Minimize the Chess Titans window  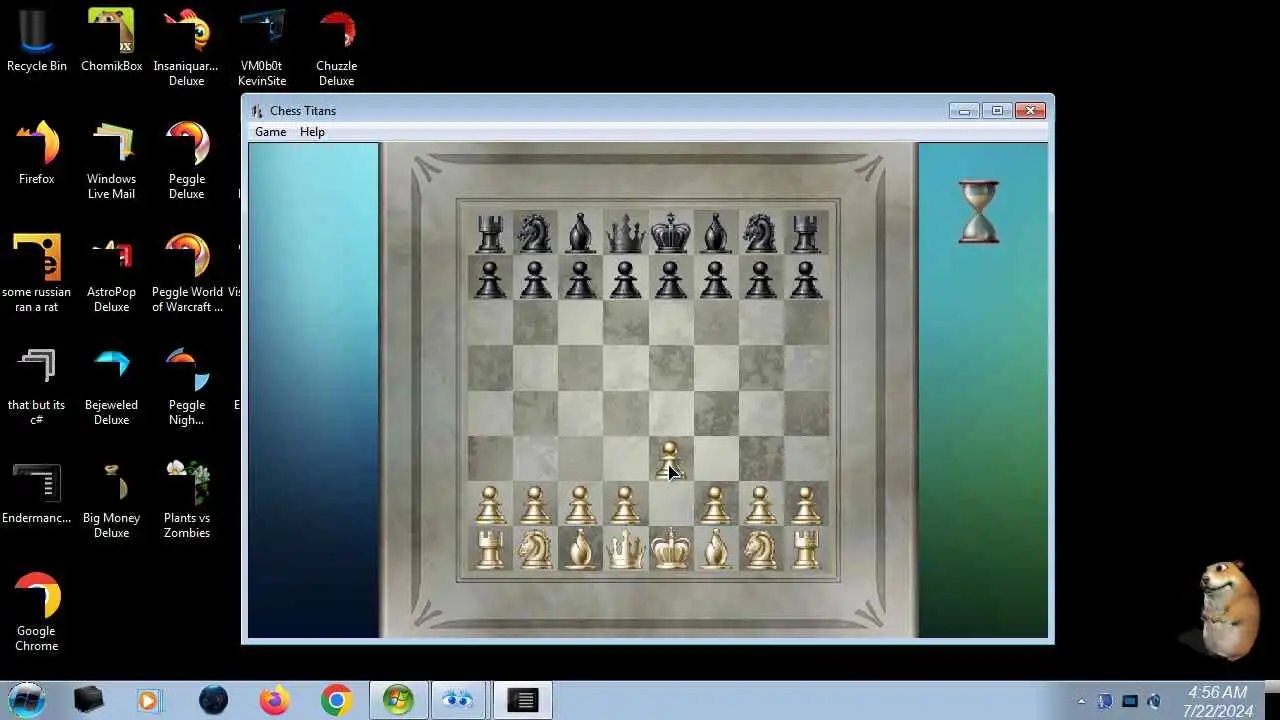point(964,110)
